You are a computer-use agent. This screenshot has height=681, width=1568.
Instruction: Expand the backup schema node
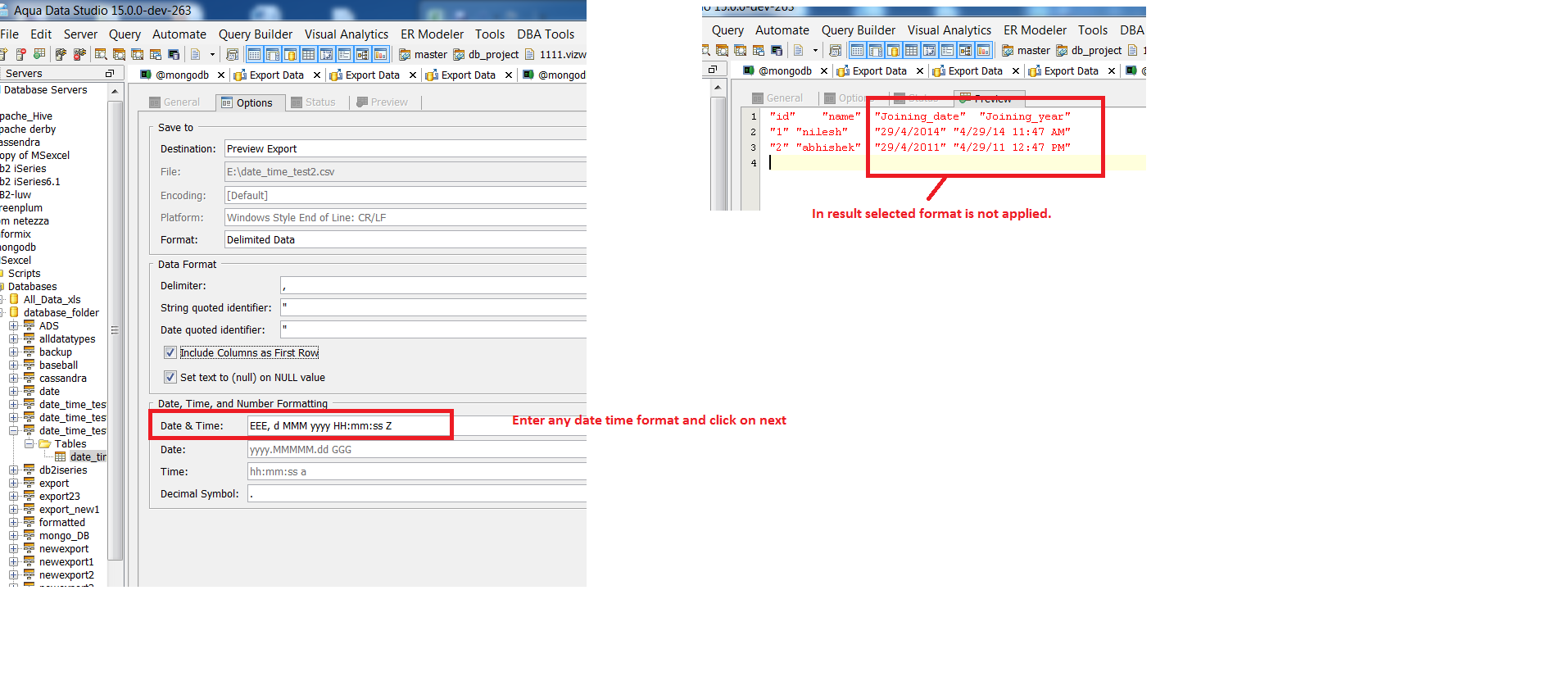14,352
